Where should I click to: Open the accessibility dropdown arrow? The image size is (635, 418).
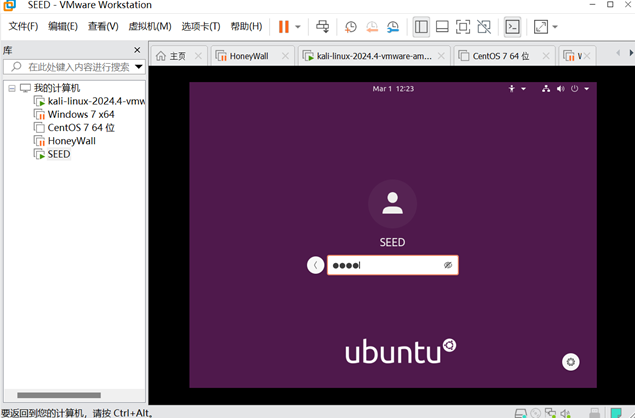523,89
